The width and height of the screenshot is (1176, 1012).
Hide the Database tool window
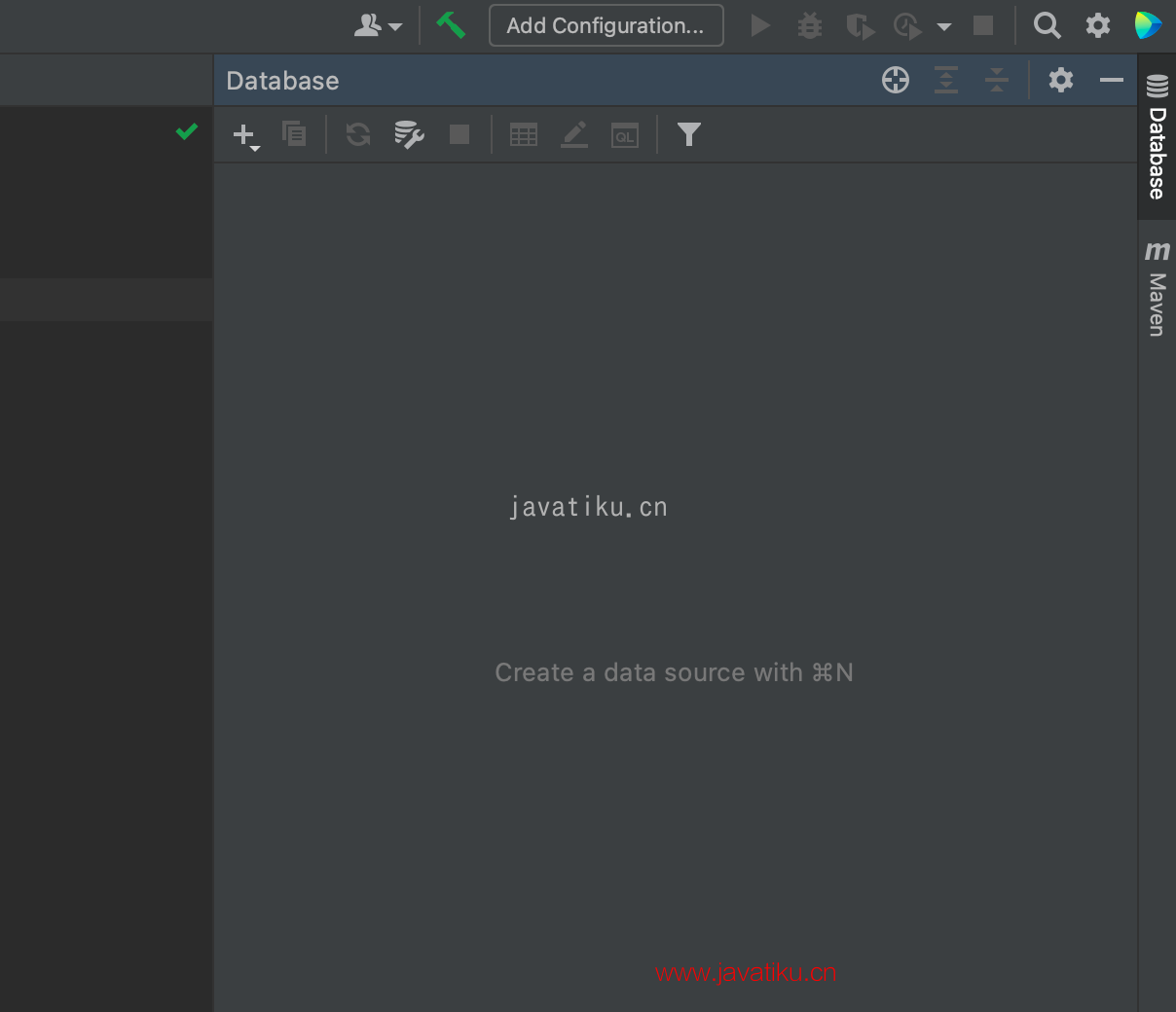tap(1112, 80)
